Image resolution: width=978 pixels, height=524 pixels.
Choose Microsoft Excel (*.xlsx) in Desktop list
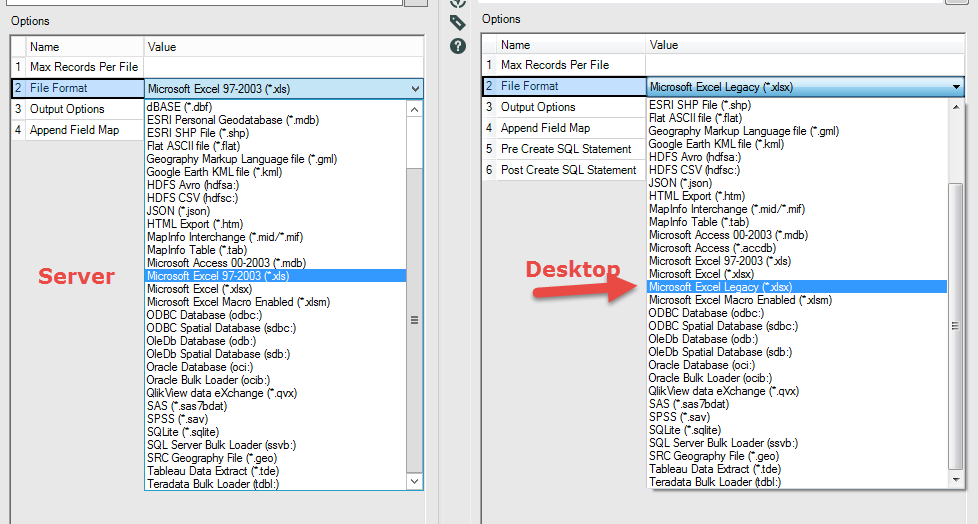[x=701, y=274]
